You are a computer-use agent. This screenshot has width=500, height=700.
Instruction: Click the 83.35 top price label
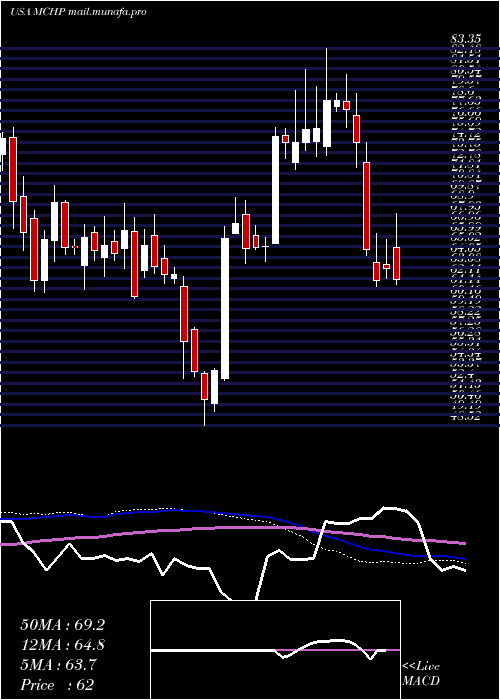(x=465, y=40)
